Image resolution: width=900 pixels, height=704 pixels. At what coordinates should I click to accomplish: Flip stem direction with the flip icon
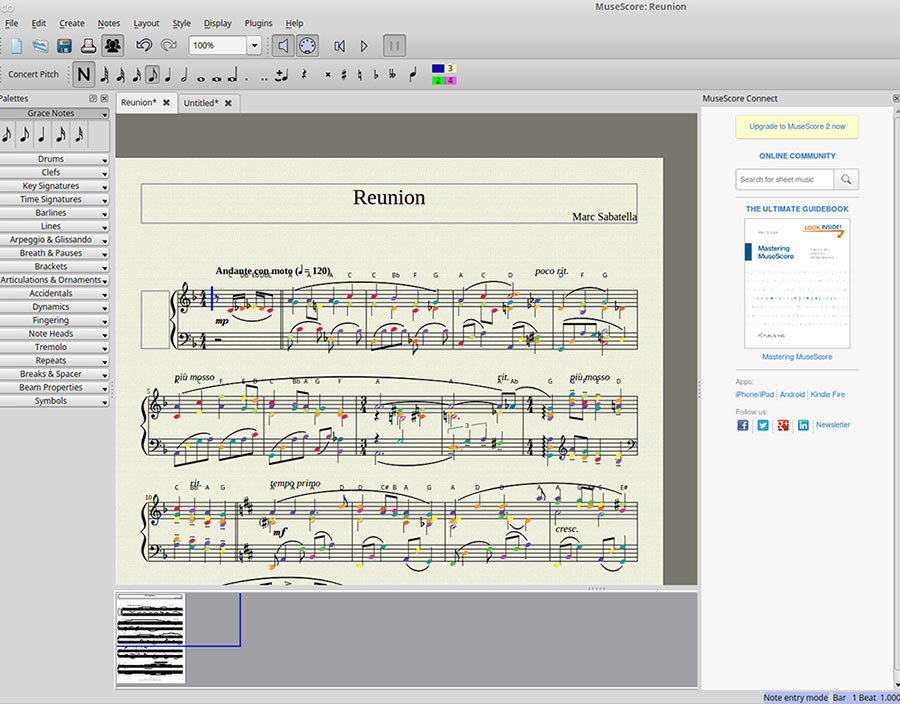(413, 75)
